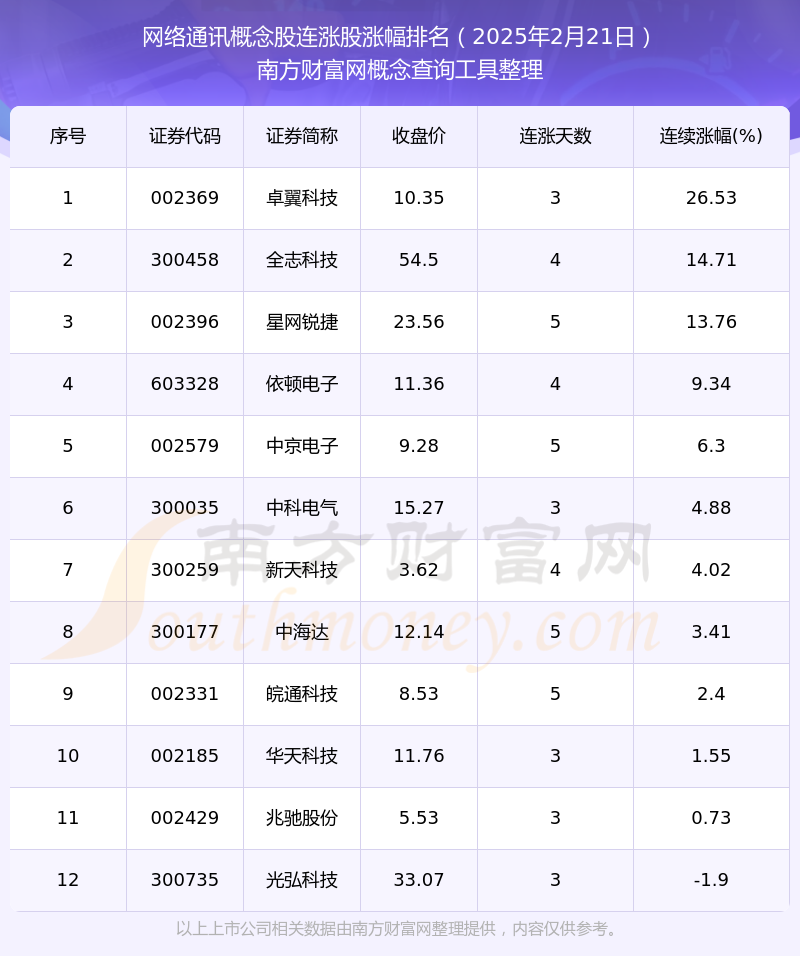Viewport: 800px width, 956px height.
Task: Select stock name 兆驰股份
Action: click(x=302, y=818)
